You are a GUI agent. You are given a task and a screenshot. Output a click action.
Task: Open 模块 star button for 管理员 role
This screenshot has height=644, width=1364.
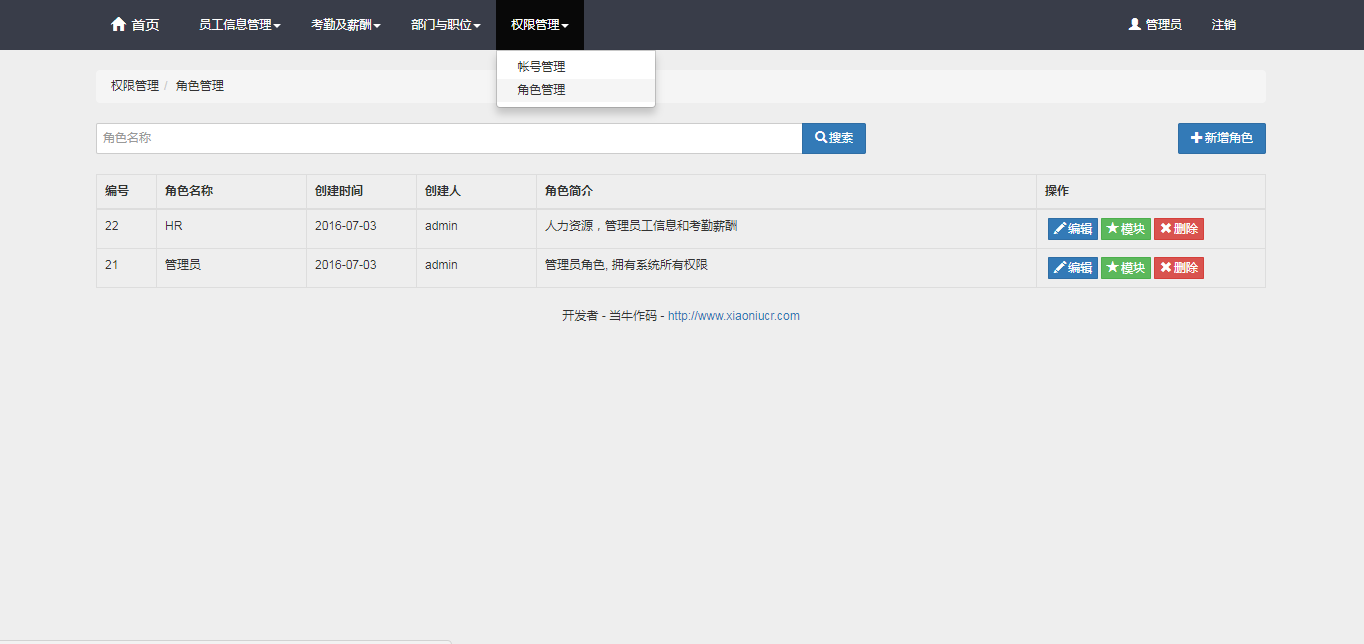tap(1125, 268)
